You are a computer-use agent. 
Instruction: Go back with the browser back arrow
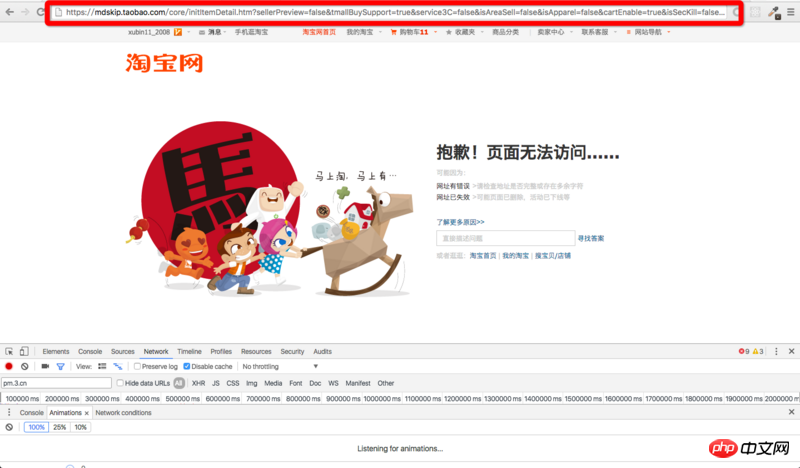pyautogui.click(x=10, y=12)
